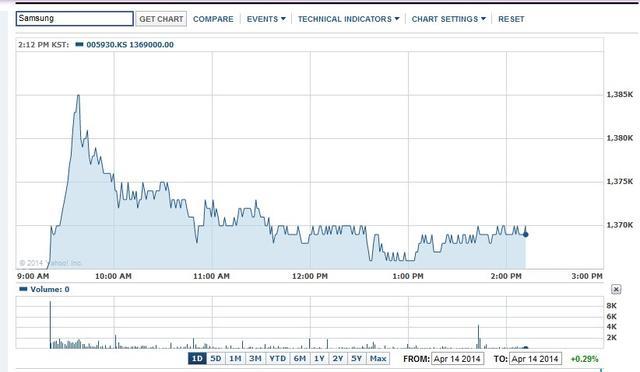
Task: Expand the EVENTS dropdown menu
Action: (x=266, y=19)
